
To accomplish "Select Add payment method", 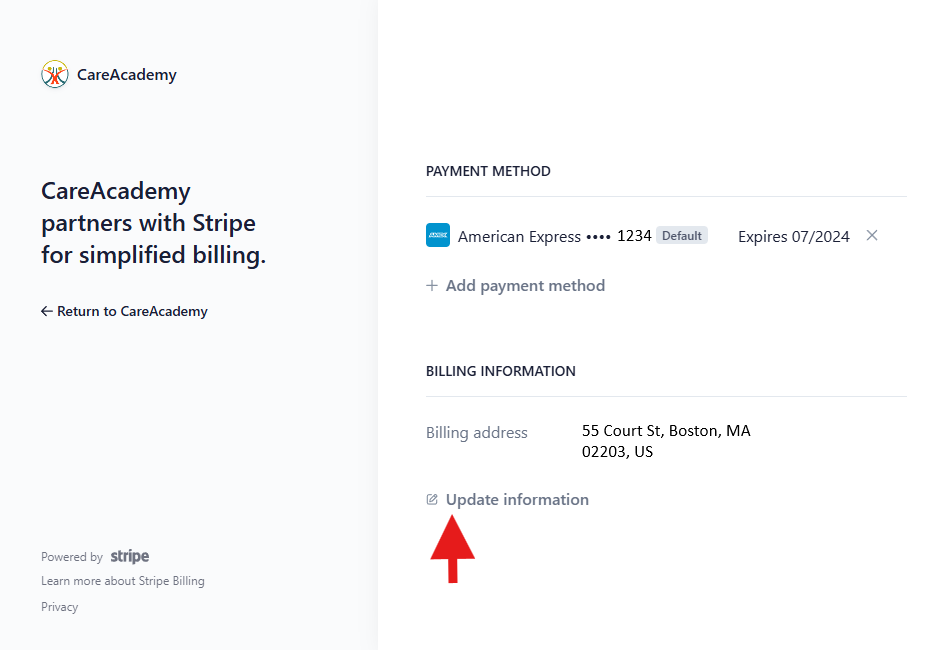I will 516,285.
